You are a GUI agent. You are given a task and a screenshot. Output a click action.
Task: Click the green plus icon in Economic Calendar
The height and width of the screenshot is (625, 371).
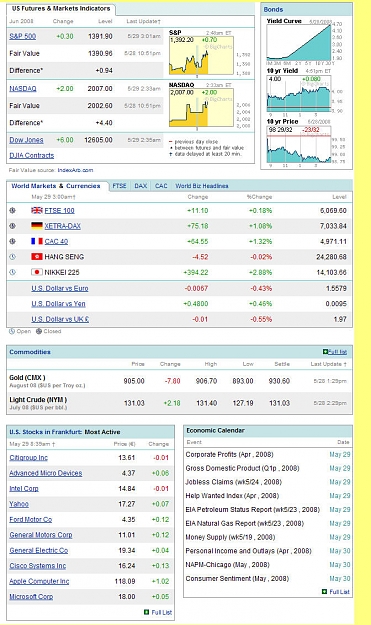click(x=324, y=592)
